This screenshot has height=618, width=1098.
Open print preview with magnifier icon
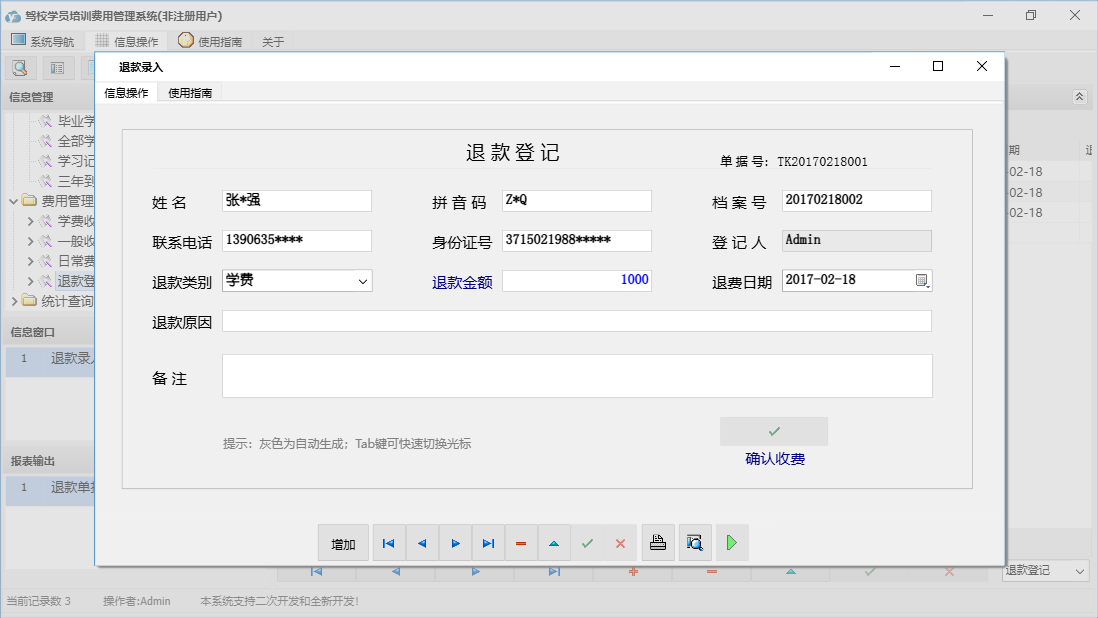point(695,543)
